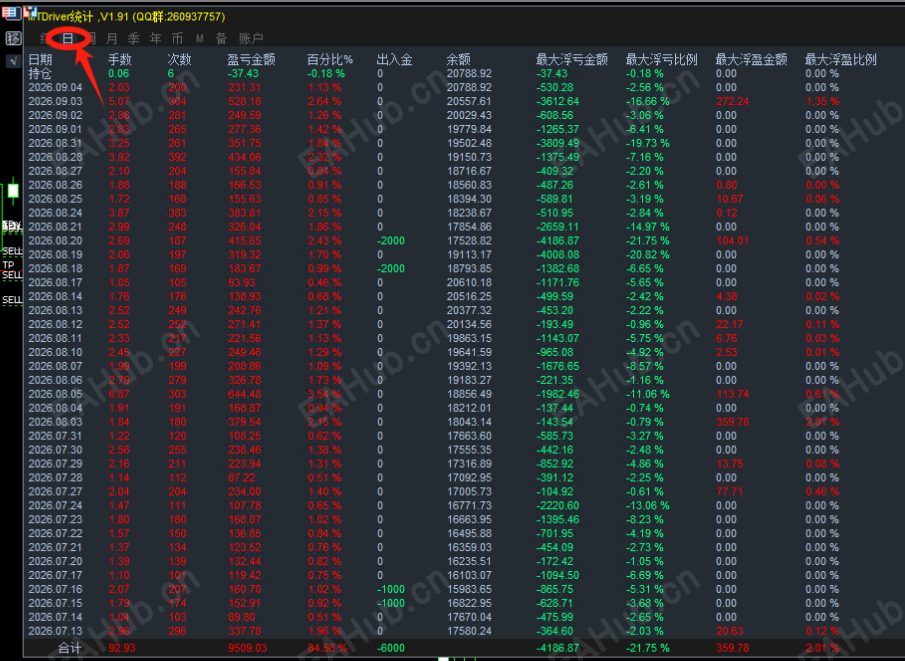Click the -2000 withdrawal on 2026.08.18
The image size is (905, 661).
(x=391, y=268)
